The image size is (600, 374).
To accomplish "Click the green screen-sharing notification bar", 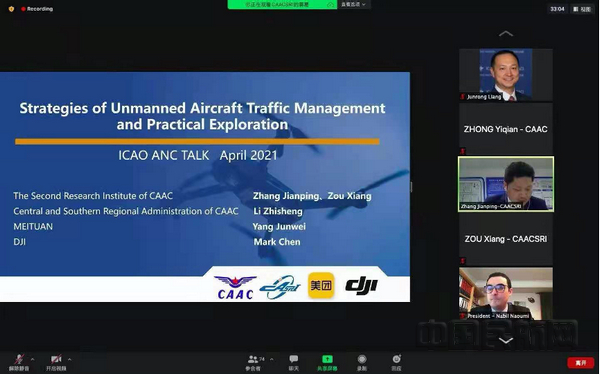I will pos(282,5).
